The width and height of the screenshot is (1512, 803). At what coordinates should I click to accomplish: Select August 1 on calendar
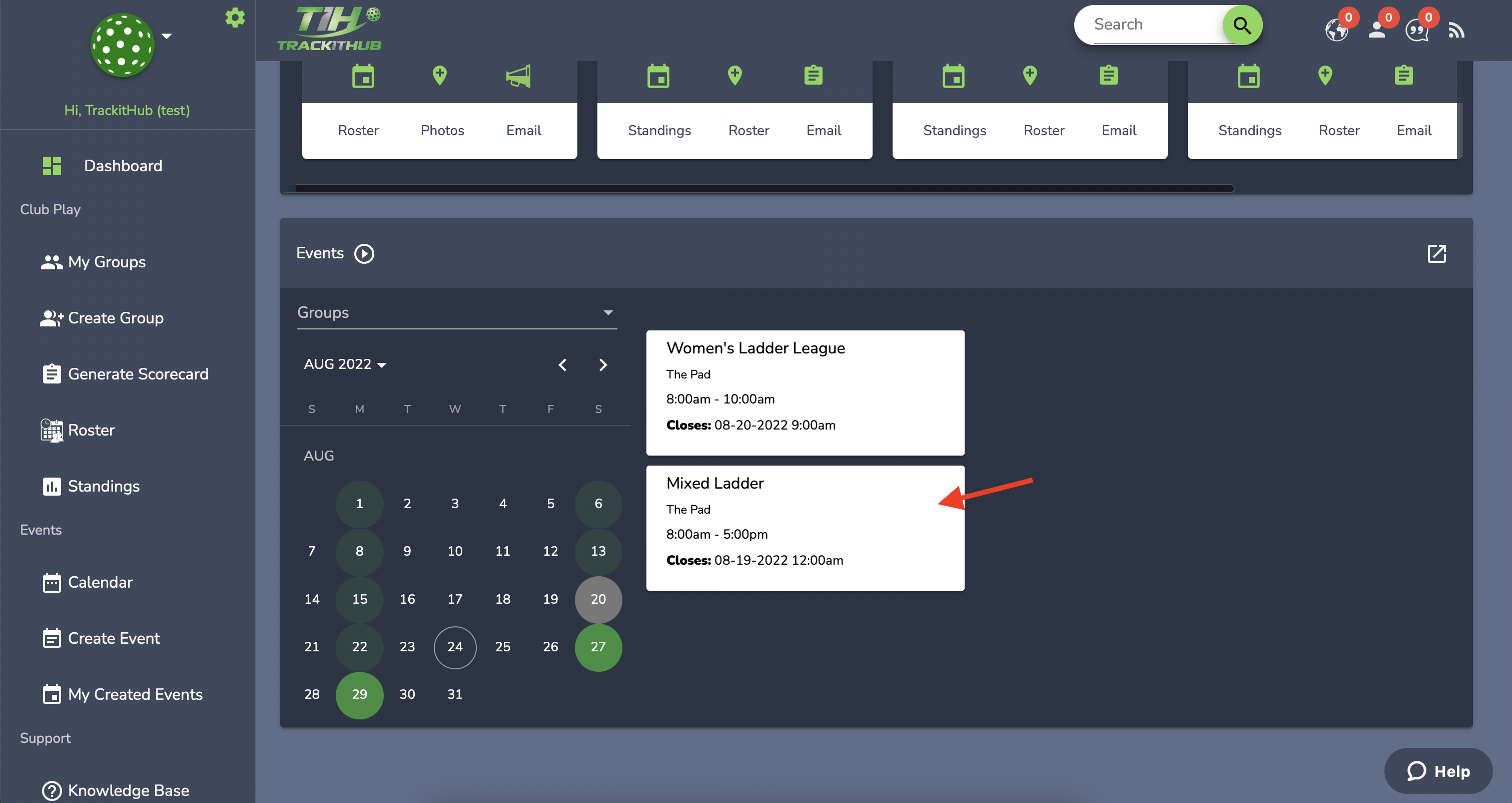click(359, 504)
